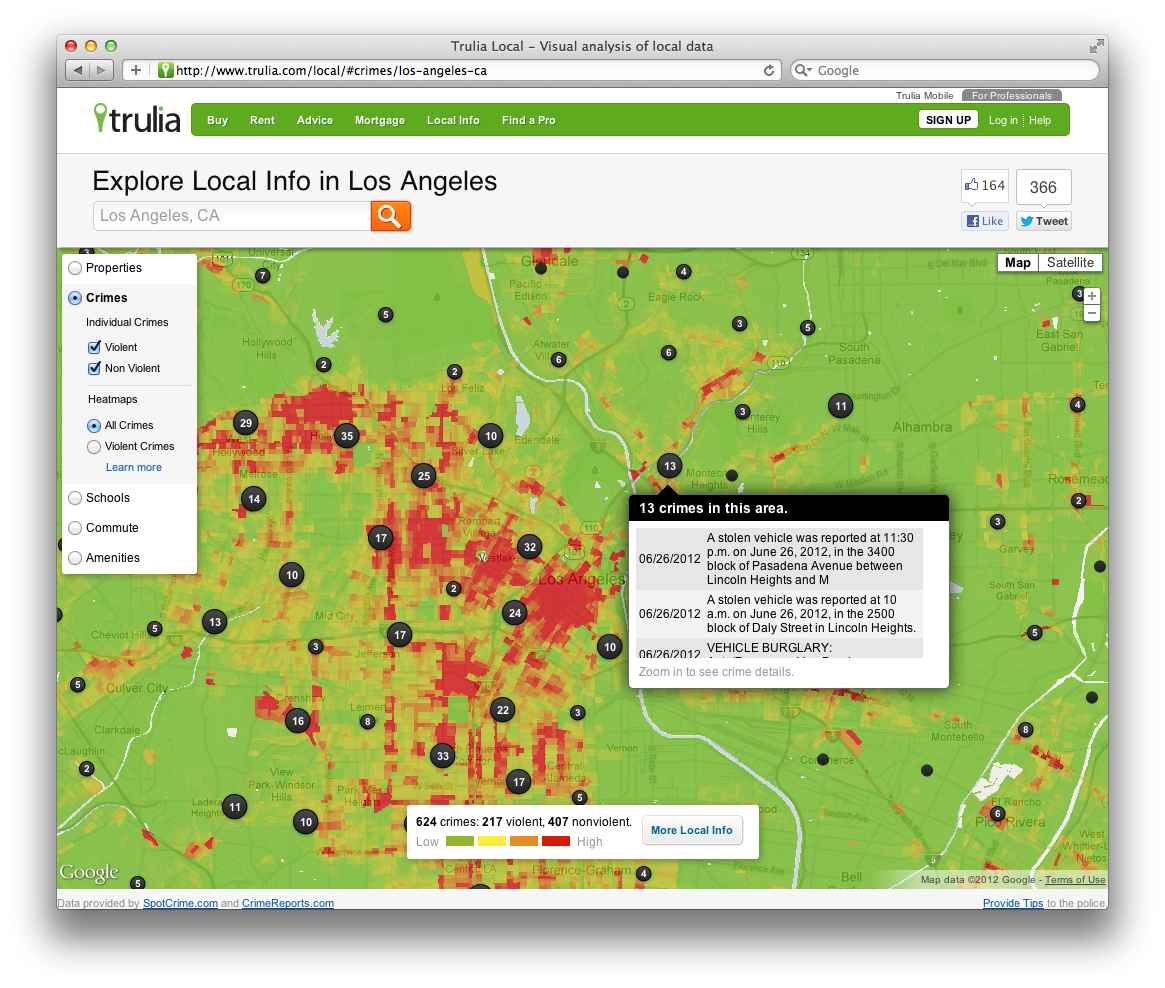
Task: Click the Trulia logo
Action: coord(137,119)
